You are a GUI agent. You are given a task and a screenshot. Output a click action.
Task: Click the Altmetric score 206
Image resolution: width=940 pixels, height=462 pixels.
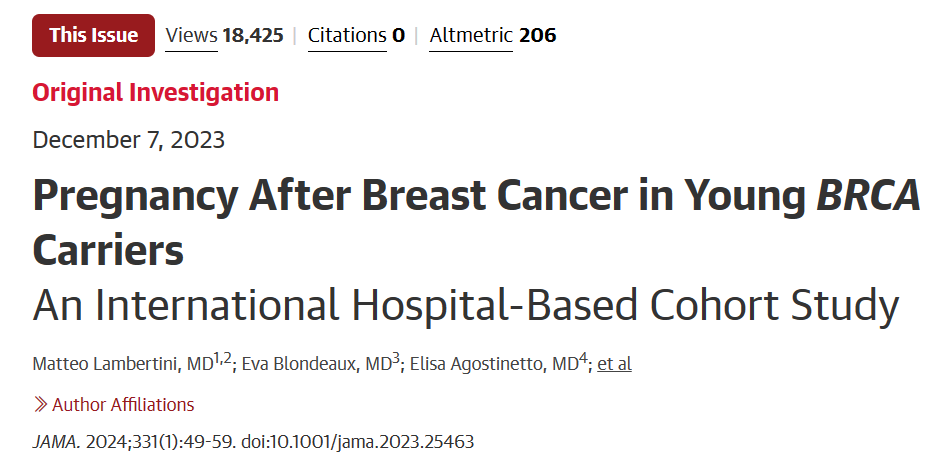click(x=538, y=35)
